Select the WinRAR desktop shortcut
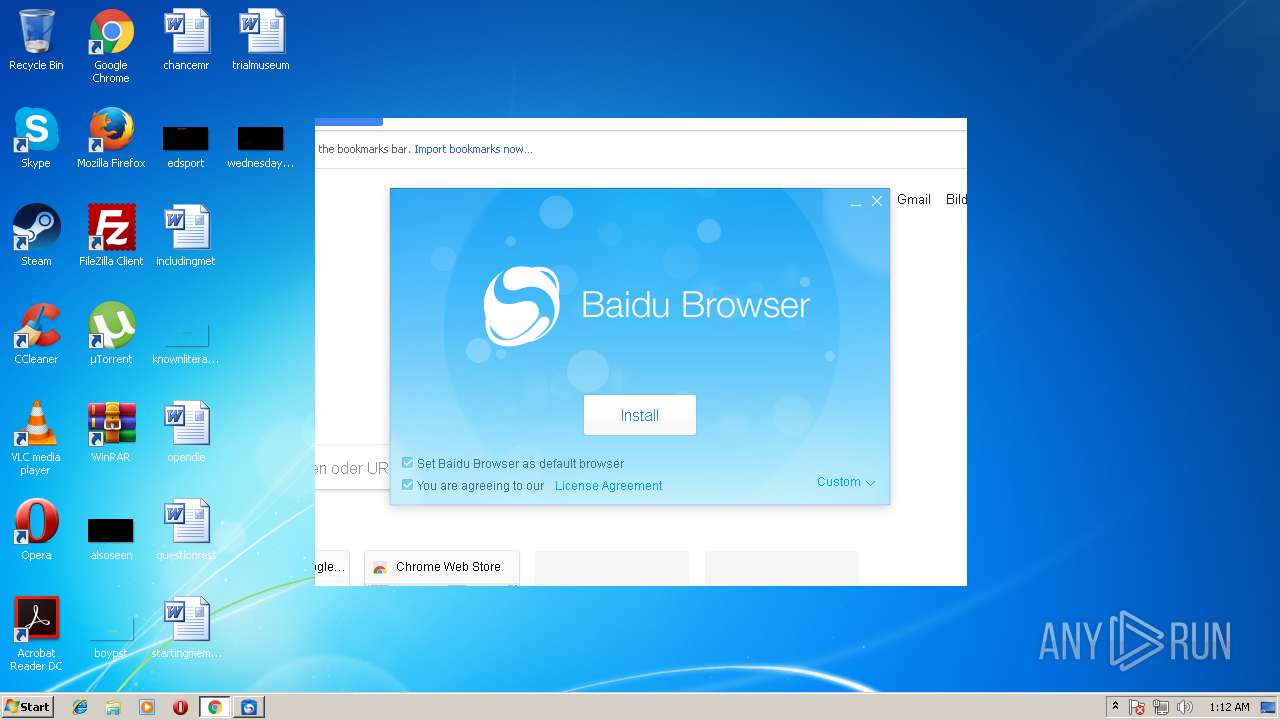 pyautogui.click(x=111, y=432)
